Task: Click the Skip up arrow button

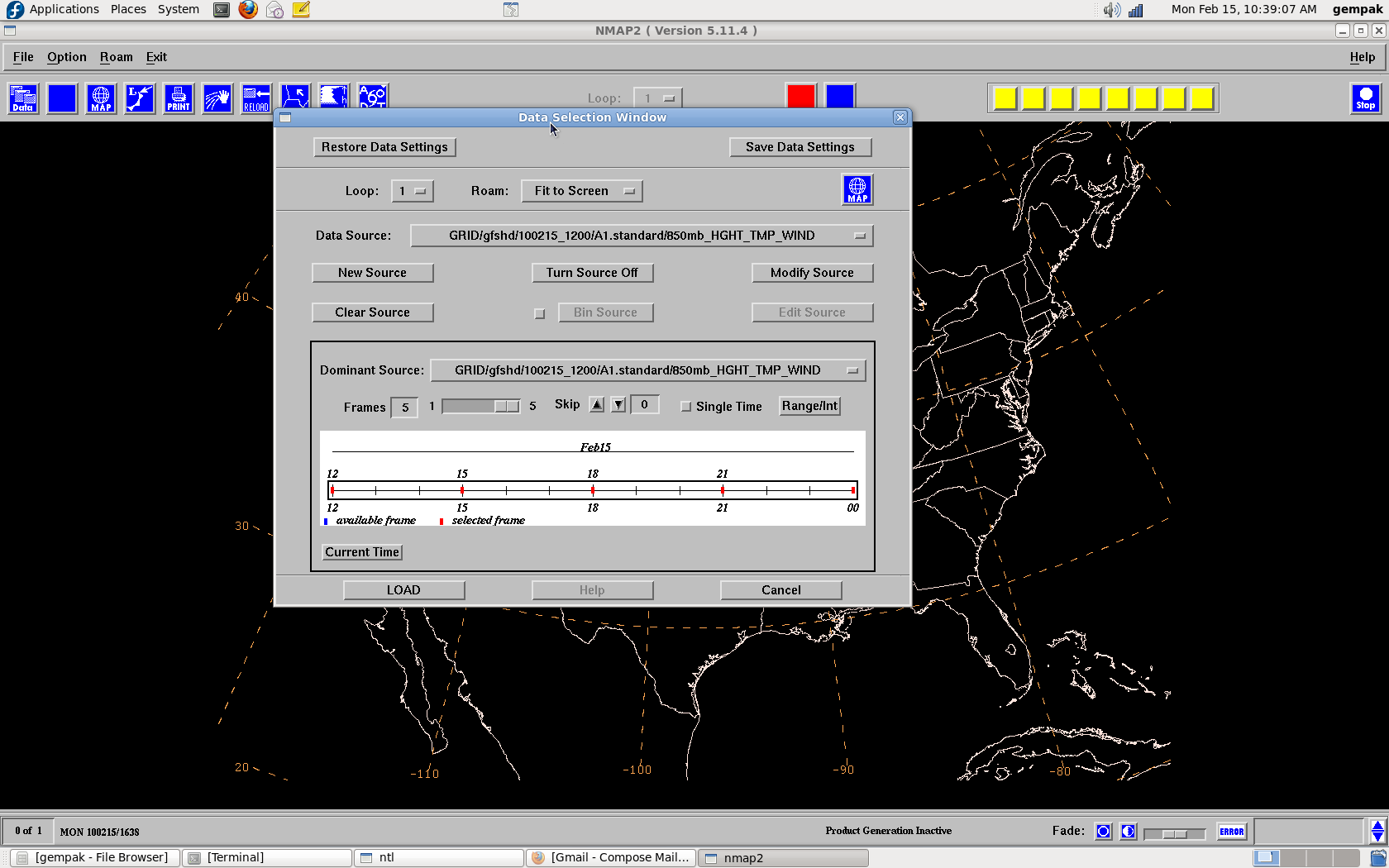Action: pyautogui.click(x=596, y=404)
